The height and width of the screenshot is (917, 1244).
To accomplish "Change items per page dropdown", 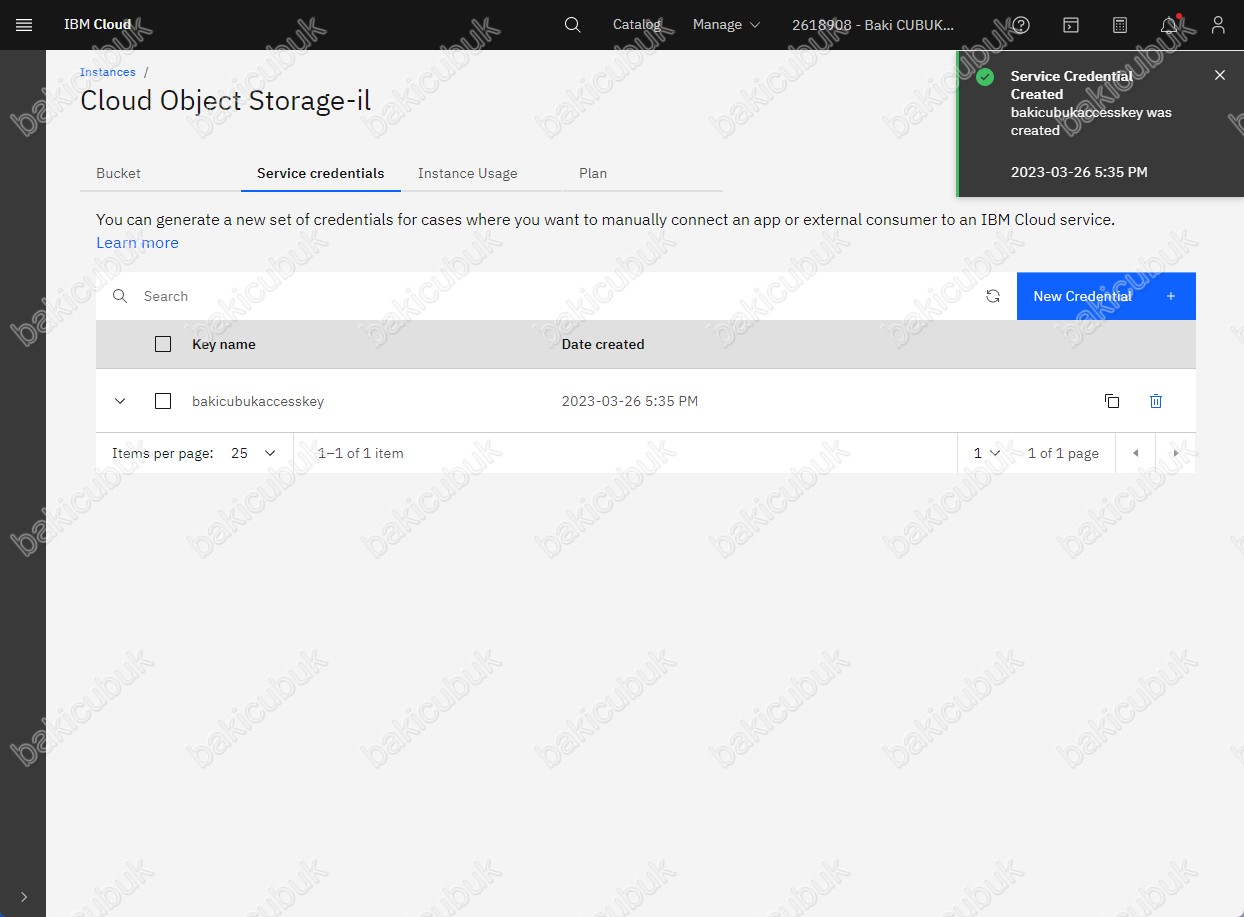I will pos(254,453).
